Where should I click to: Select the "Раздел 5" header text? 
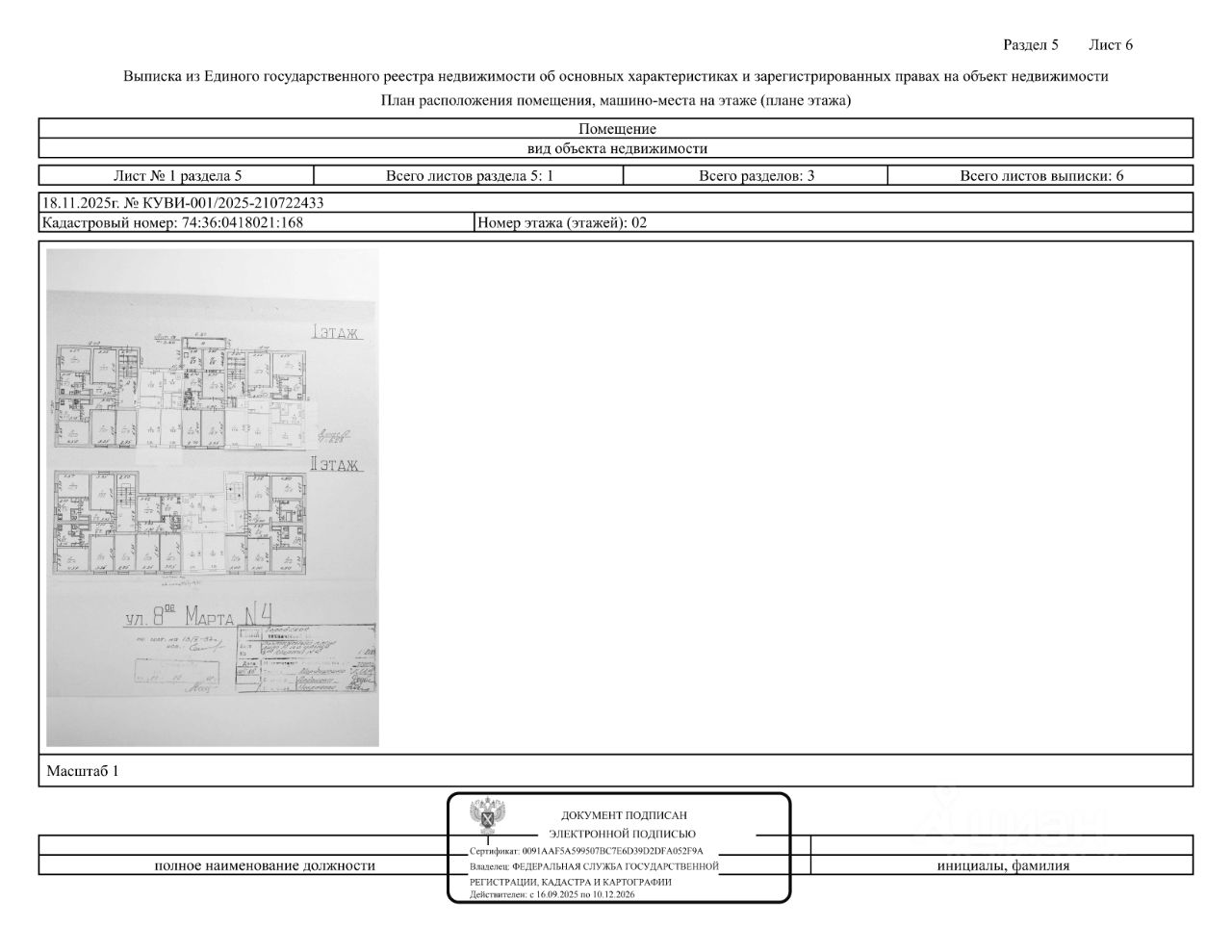tap(1031, 44)
